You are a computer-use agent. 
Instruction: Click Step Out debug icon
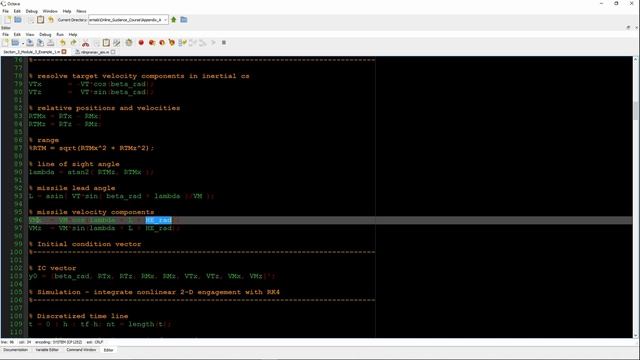pos(203,42)
